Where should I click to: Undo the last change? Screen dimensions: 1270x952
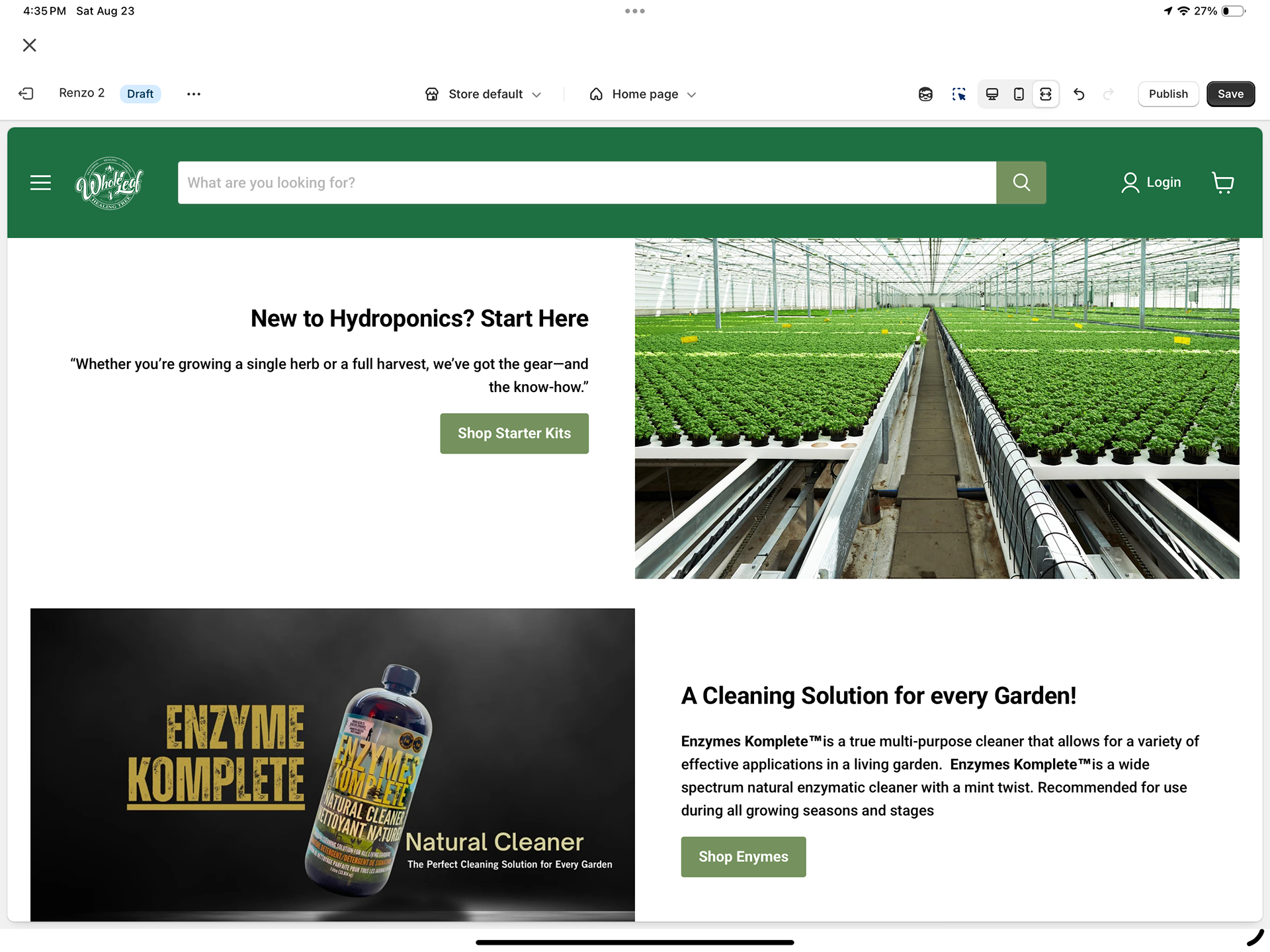(1079, 94)
